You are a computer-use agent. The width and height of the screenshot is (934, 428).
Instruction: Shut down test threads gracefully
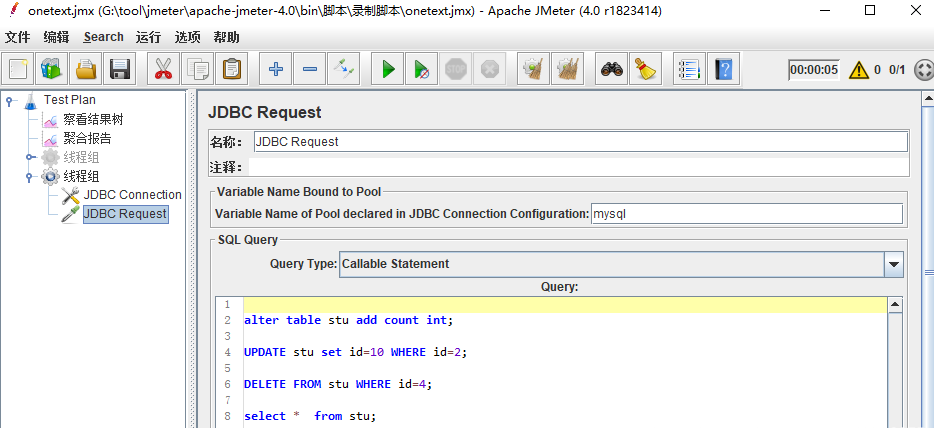pyautogui.click(x=489, y=69)
